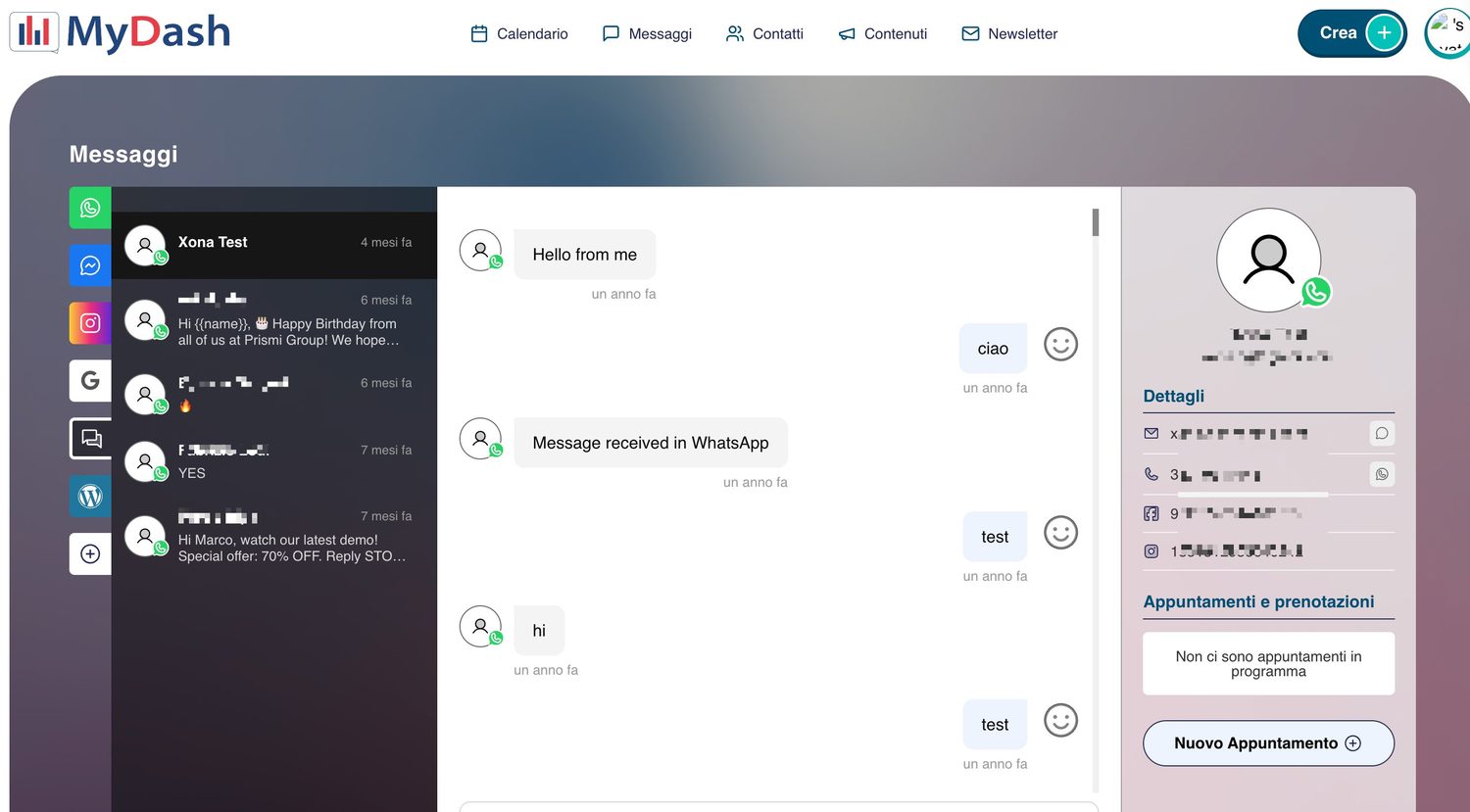React to the last 'test' message
The image size is (1470, 812).
pos(1060,721)
